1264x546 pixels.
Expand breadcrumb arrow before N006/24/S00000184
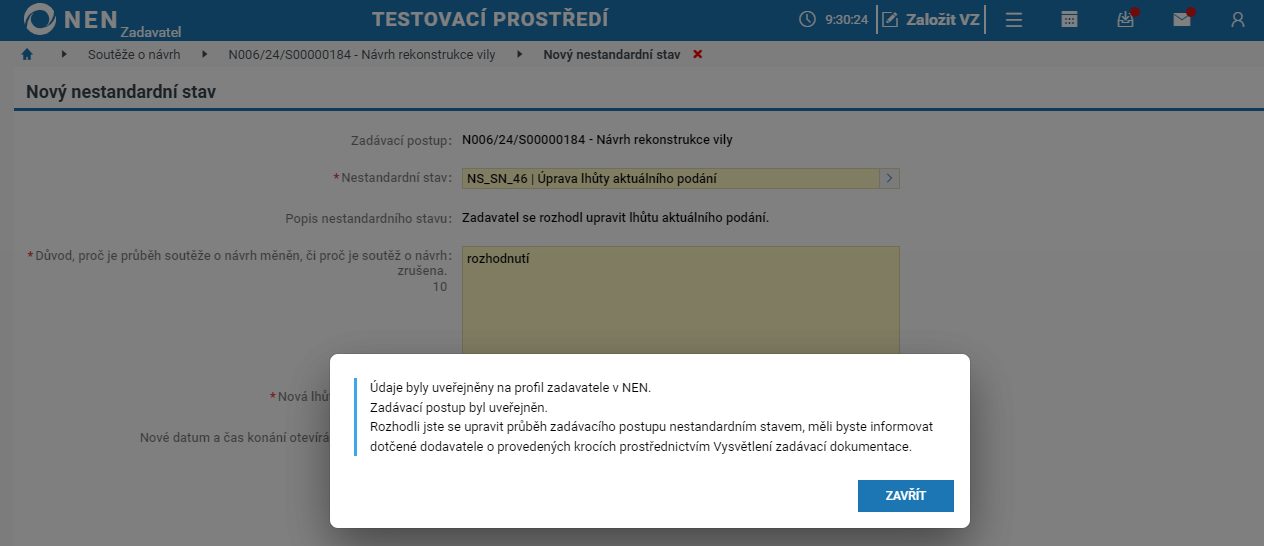[205, 54]
